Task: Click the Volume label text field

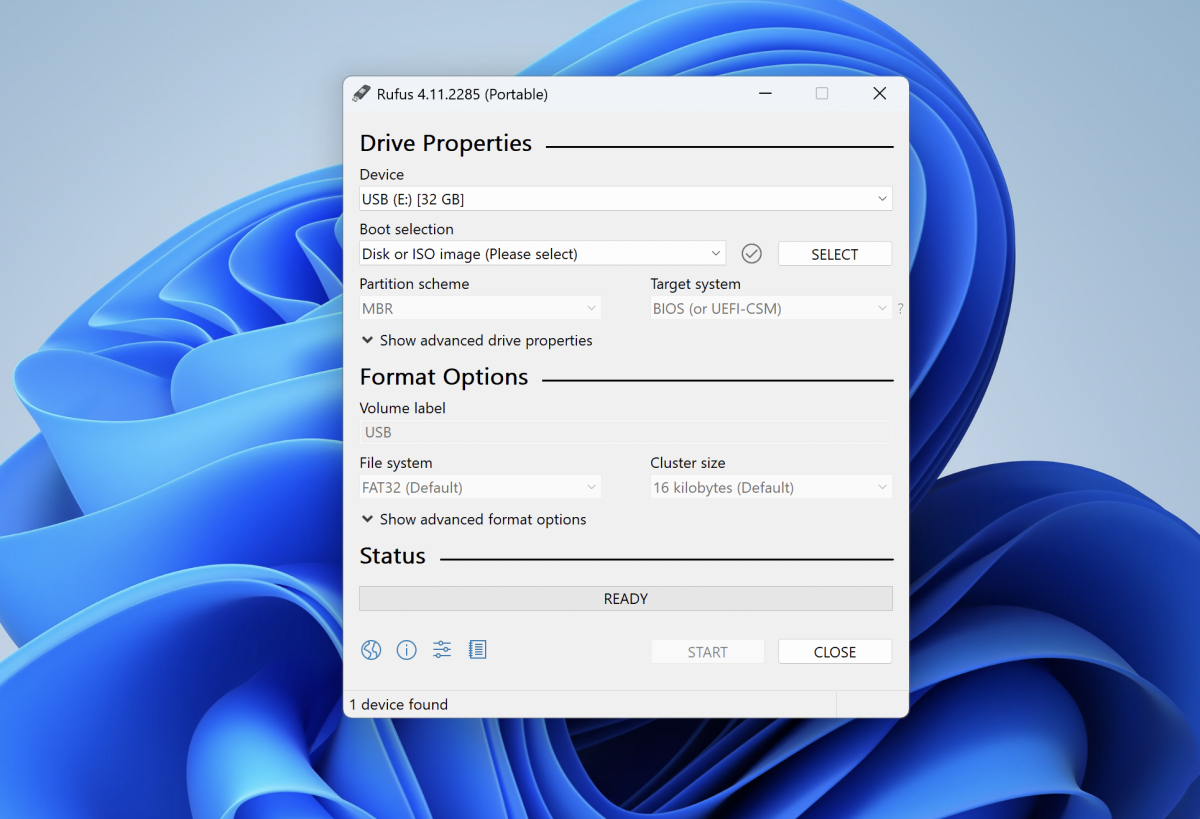Action: click(625, 433)
